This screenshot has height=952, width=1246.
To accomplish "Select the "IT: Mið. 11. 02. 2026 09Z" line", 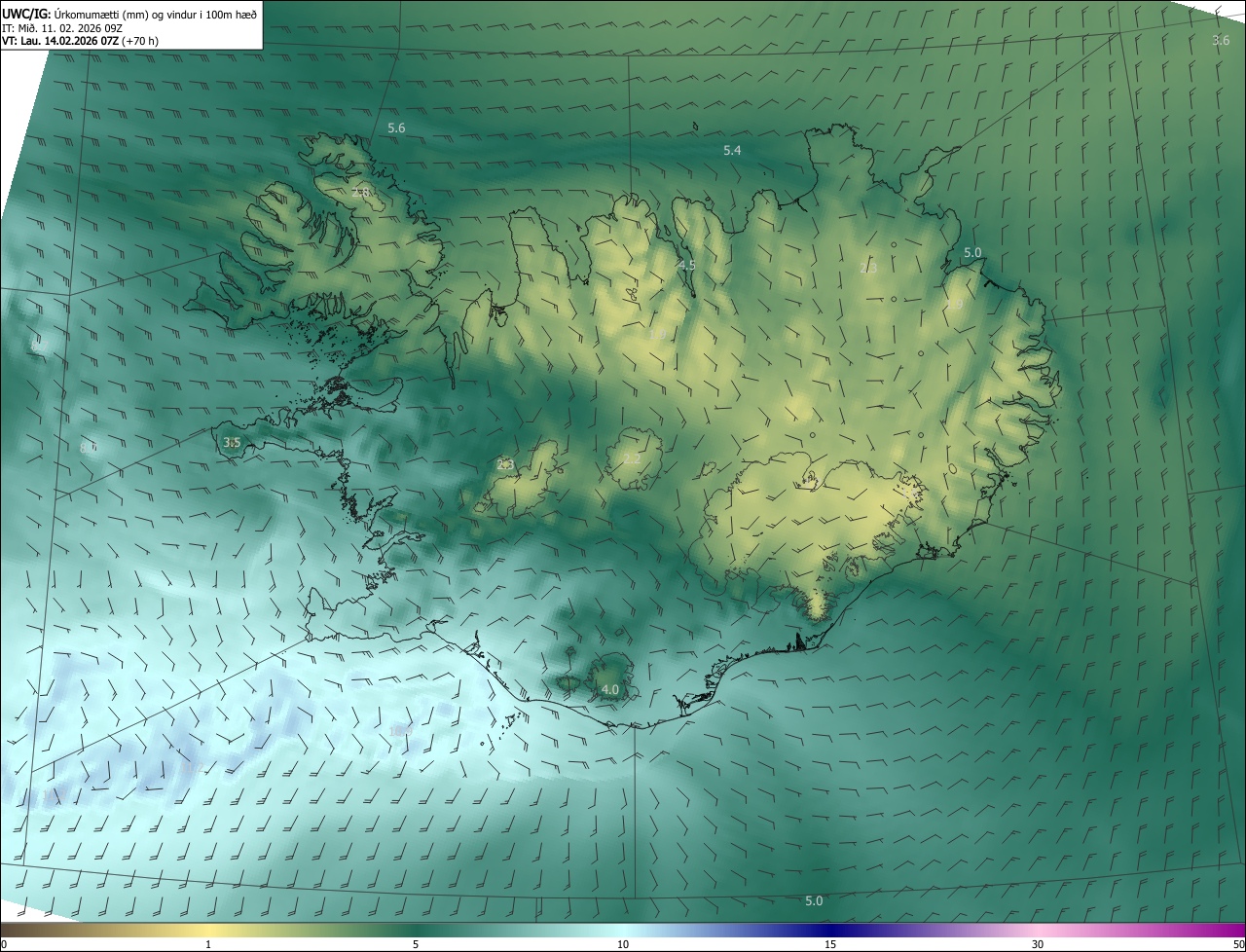I will [62, 27].
